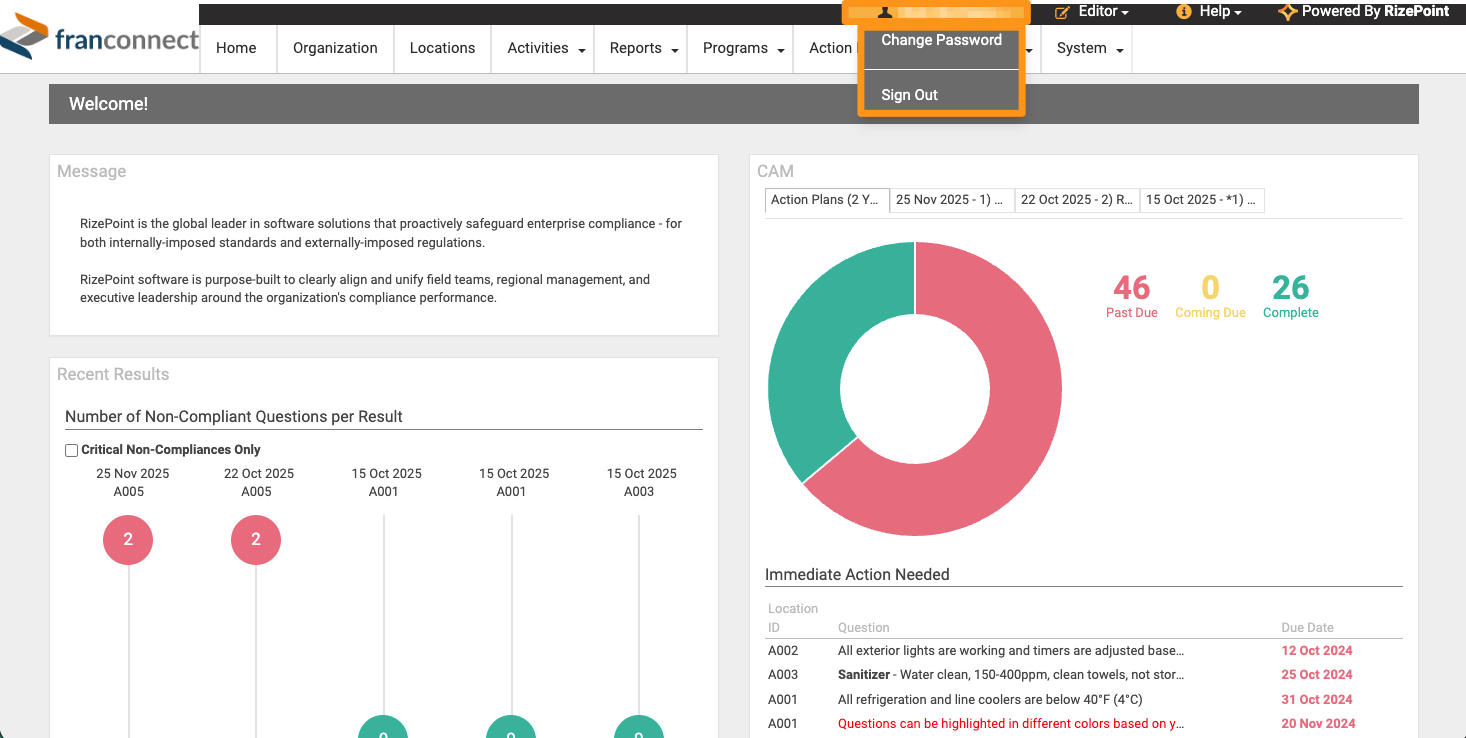Expand the Activities menu dropdown
This screenshot has width=1466, height=738.
582,50
